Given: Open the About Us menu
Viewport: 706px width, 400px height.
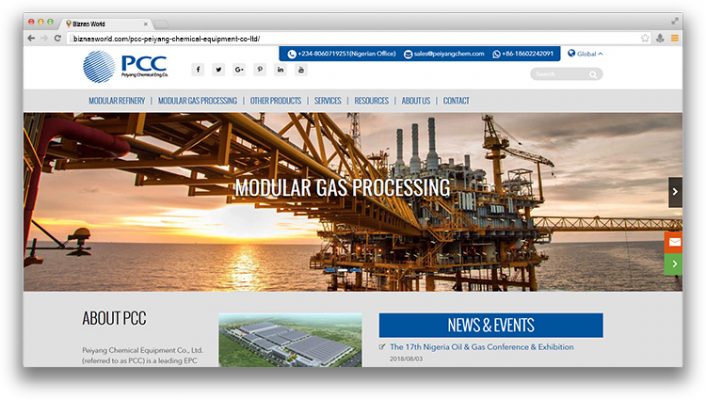Looking at the screenshot, I should point(416,100).
